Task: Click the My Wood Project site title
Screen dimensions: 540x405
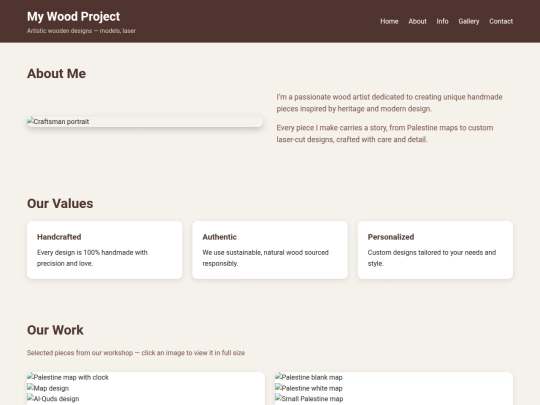Action: tap(73, 17)
